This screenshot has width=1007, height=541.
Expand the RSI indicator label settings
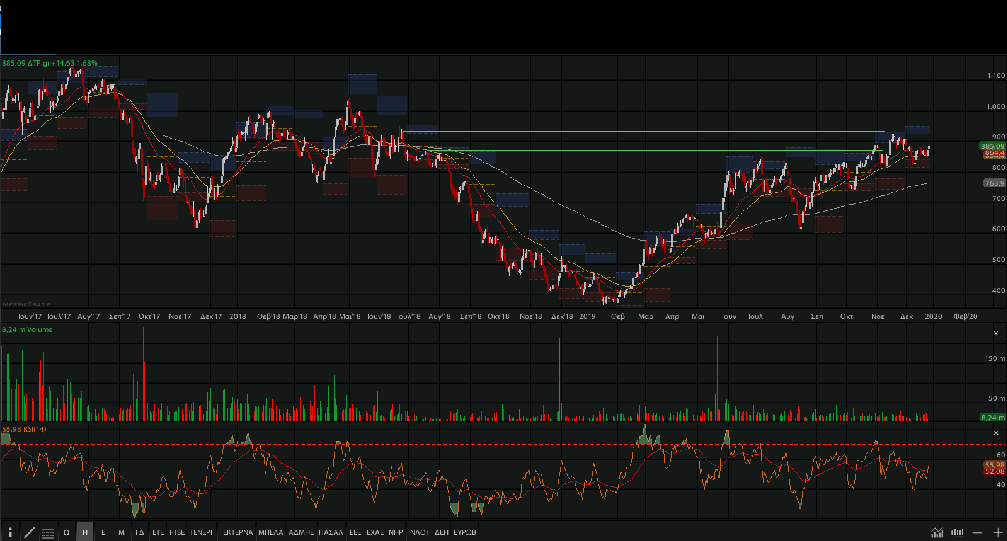point(19,429)
